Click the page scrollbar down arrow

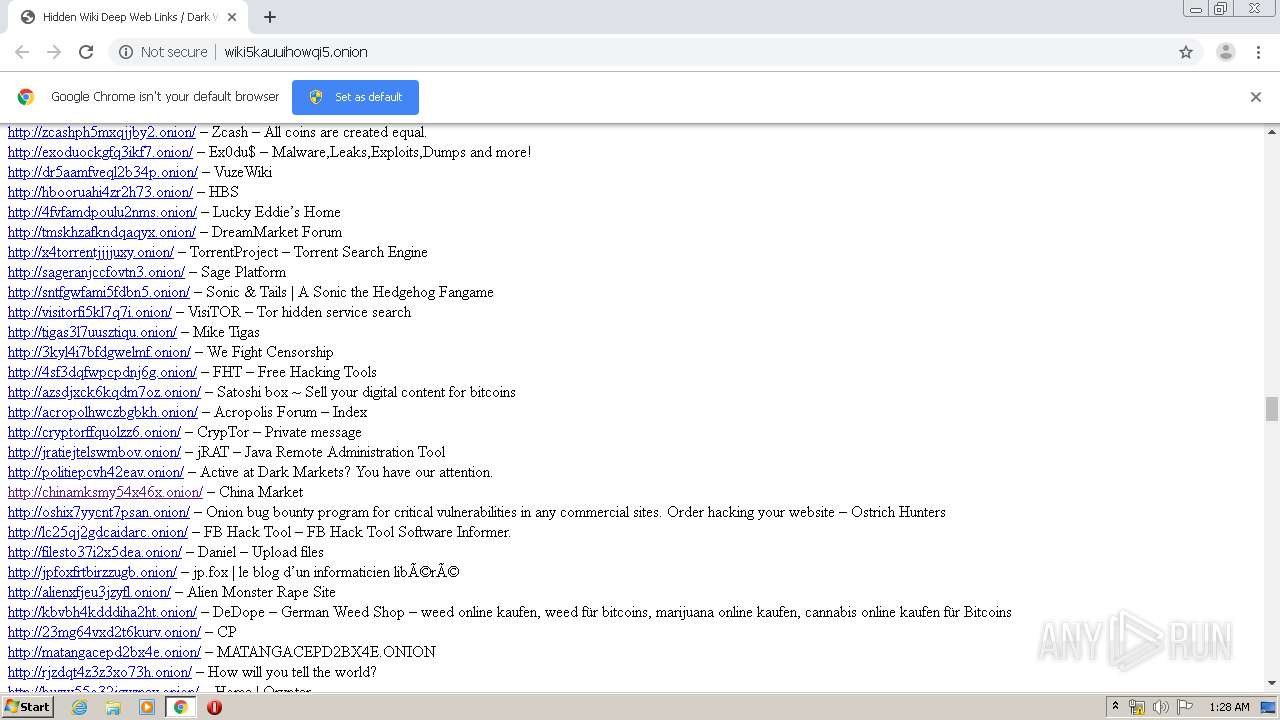(x=1272, y=683)
